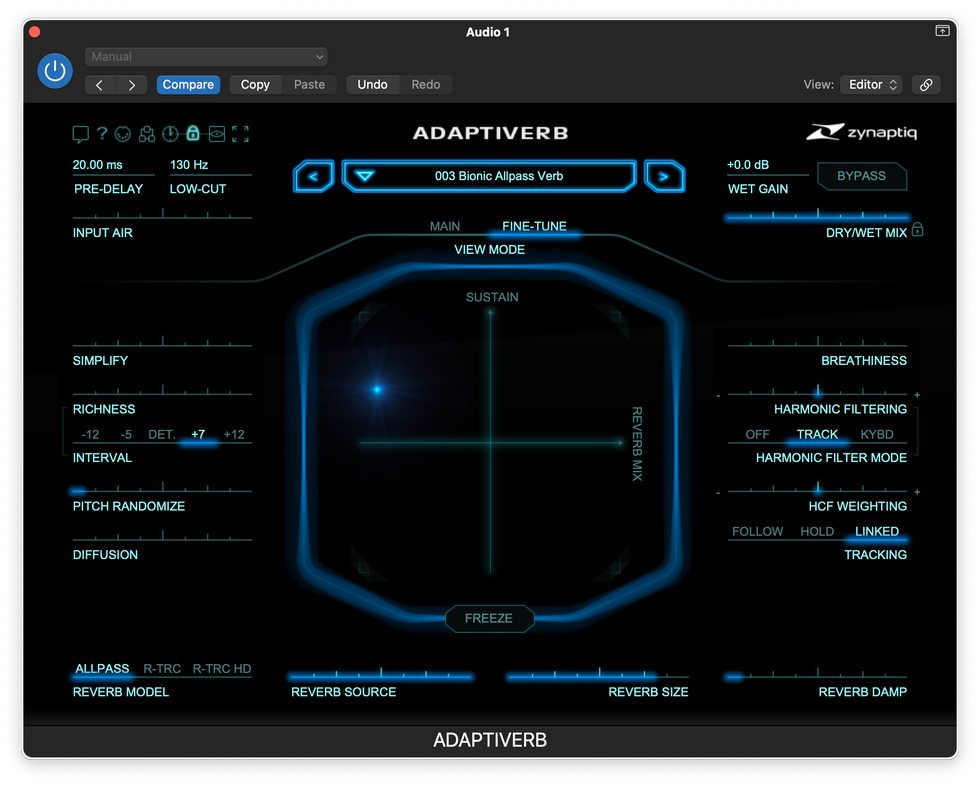Click the 130 Hz low-cut value
The height and width of the screenshot is (785, 980).
pos(189,165)
